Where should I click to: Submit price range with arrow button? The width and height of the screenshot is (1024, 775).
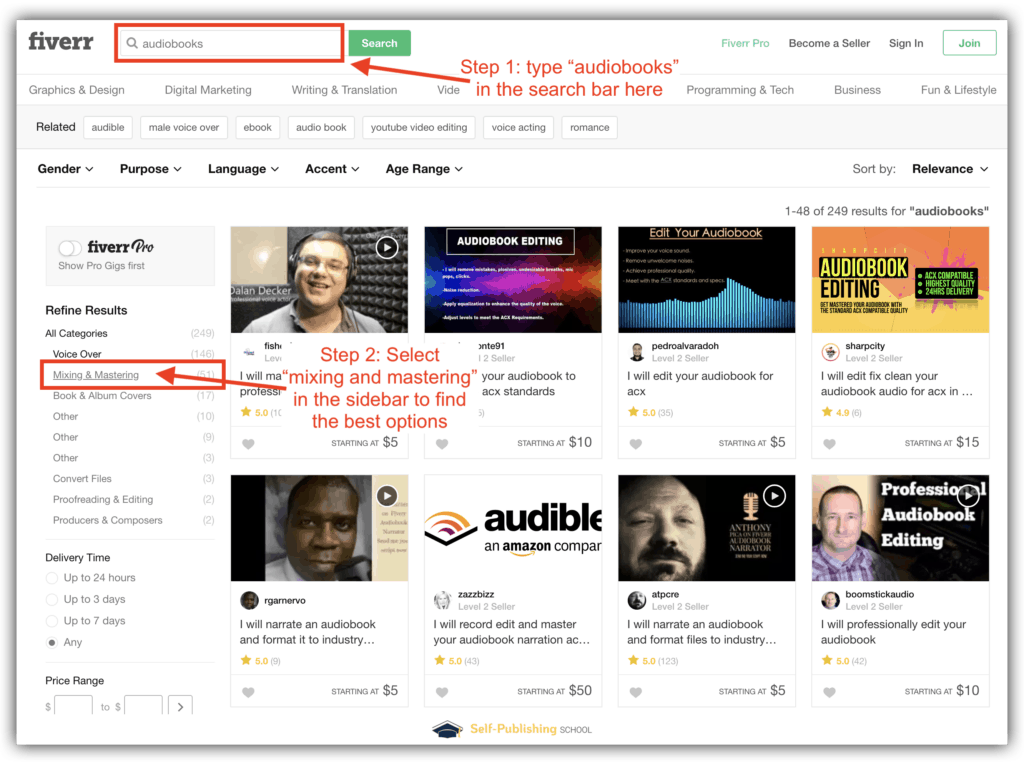180,706
